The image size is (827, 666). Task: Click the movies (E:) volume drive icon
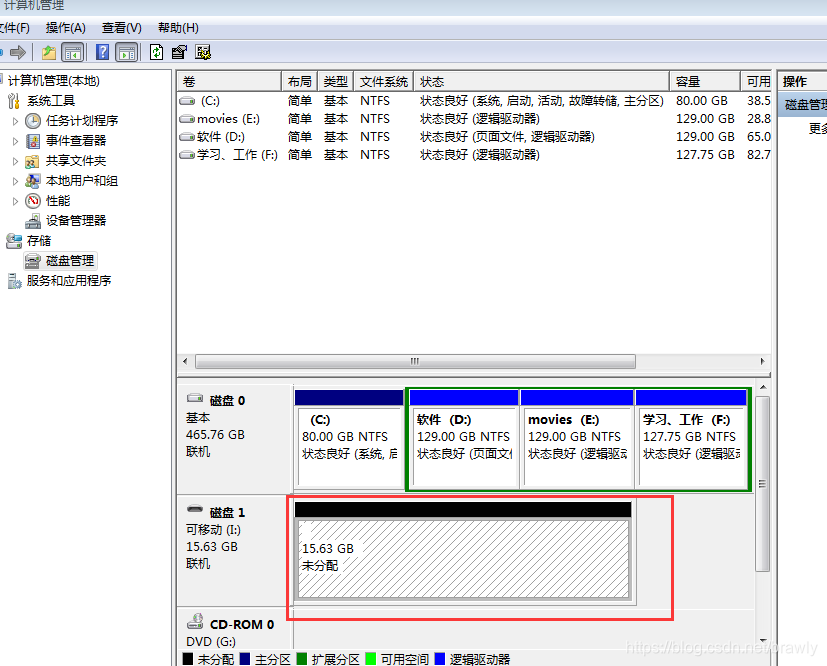[x=187, y=119]
